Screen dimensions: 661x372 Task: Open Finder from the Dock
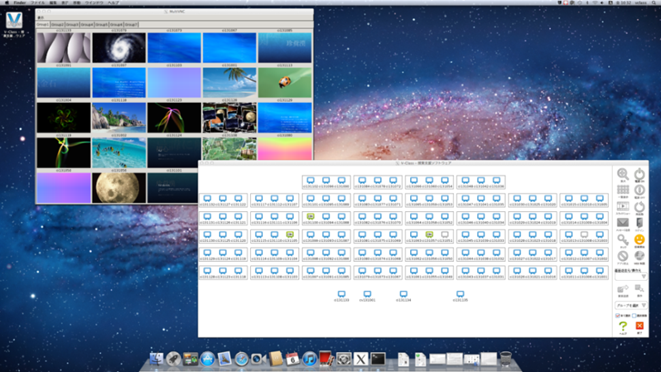pyautogui.click(x=156, y=359)
